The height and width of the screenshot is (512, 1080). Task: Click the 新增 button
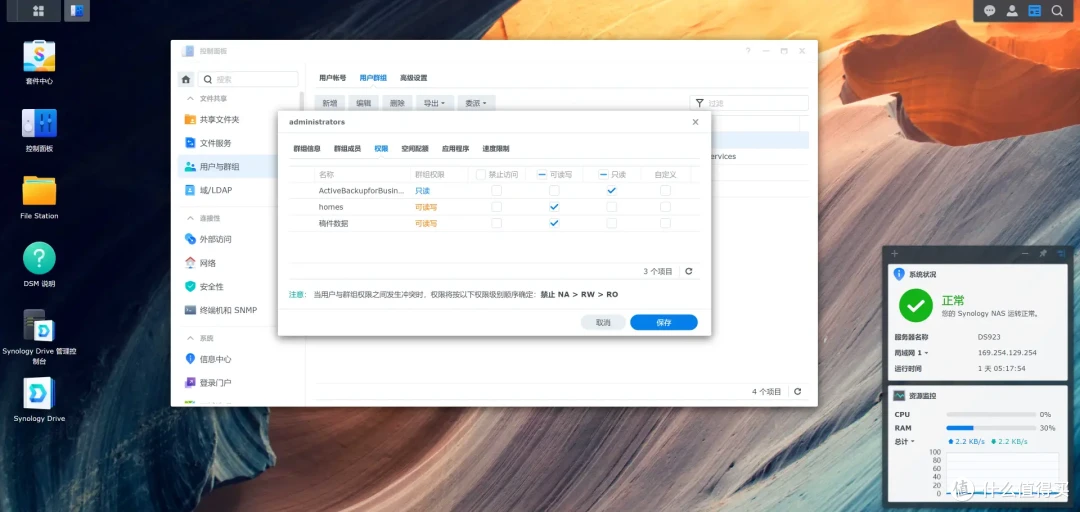pos(330,103)
